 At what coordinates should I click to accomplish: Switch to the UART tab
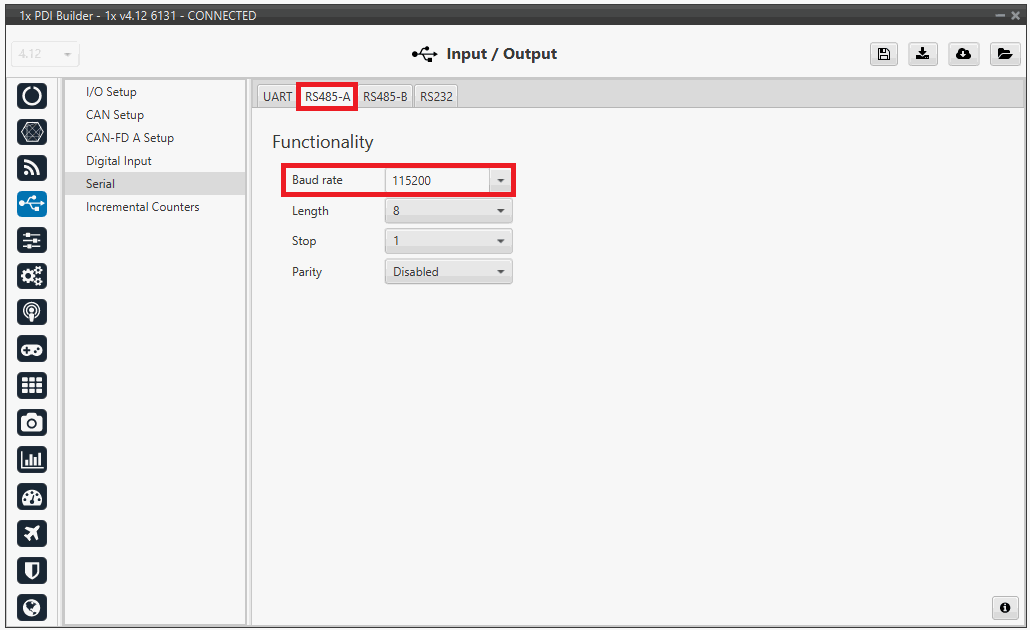pos(277,97)
